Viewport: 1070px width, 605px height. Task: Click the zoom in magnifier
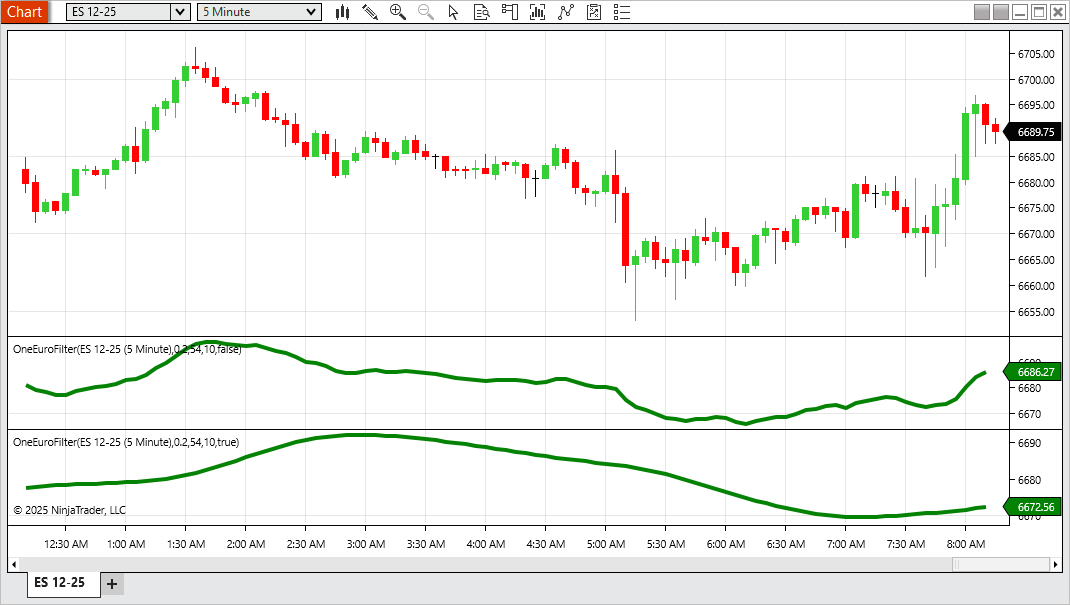(398, 12)
